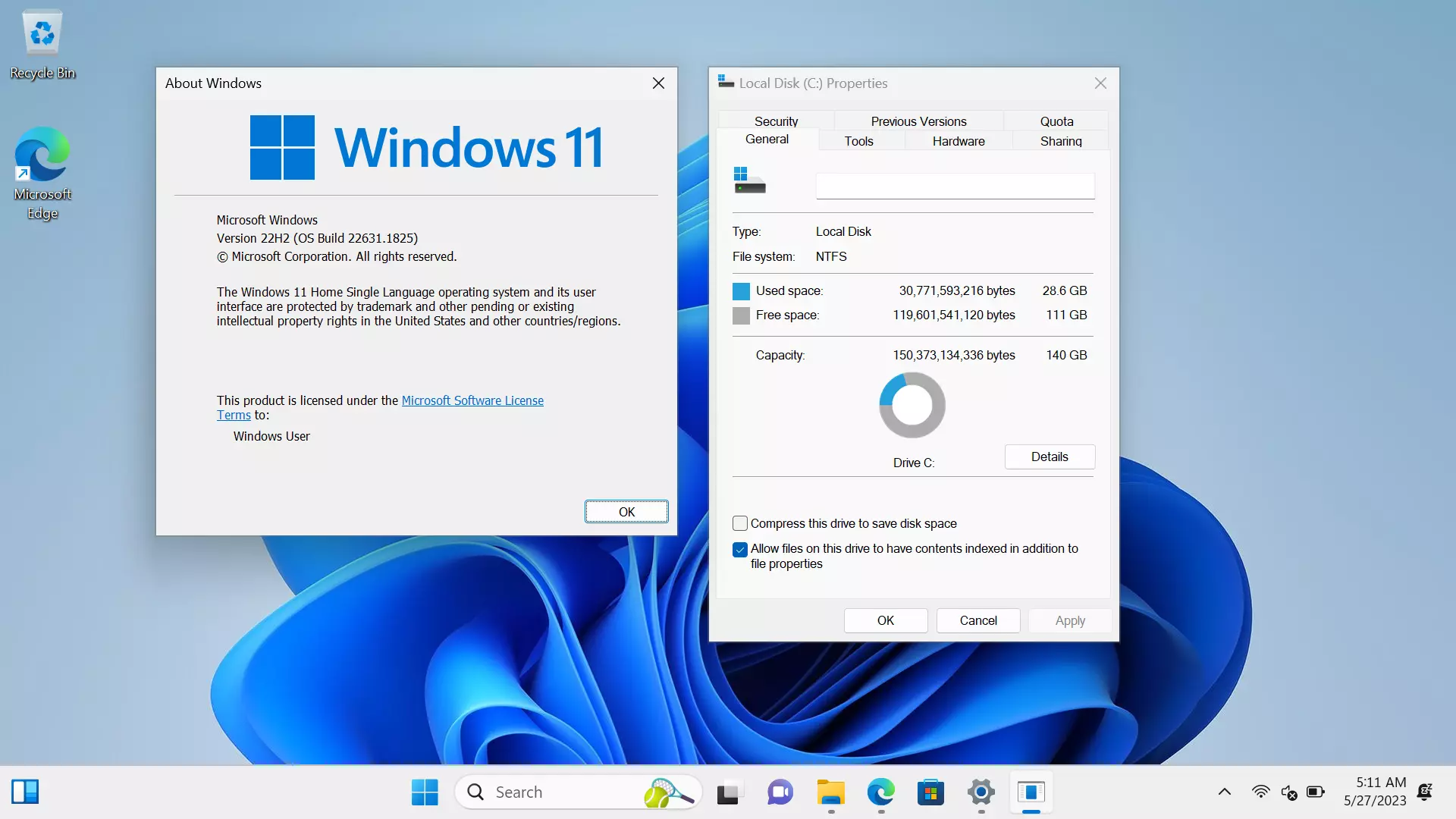This screenshot has height=819, width=1456.
Task: Open the Windows Start menu
Action: point(425,792)
